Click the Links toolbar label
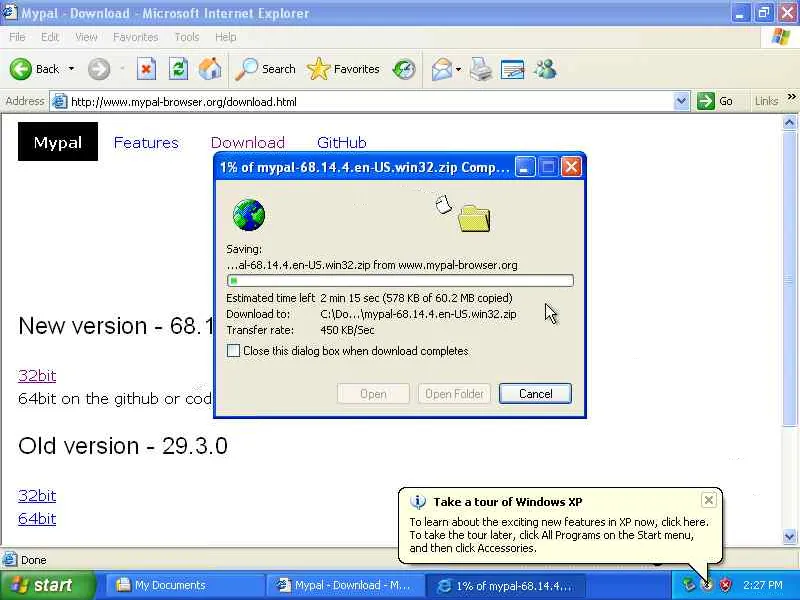This screenshot has width=800, height=600. point(766,101)
